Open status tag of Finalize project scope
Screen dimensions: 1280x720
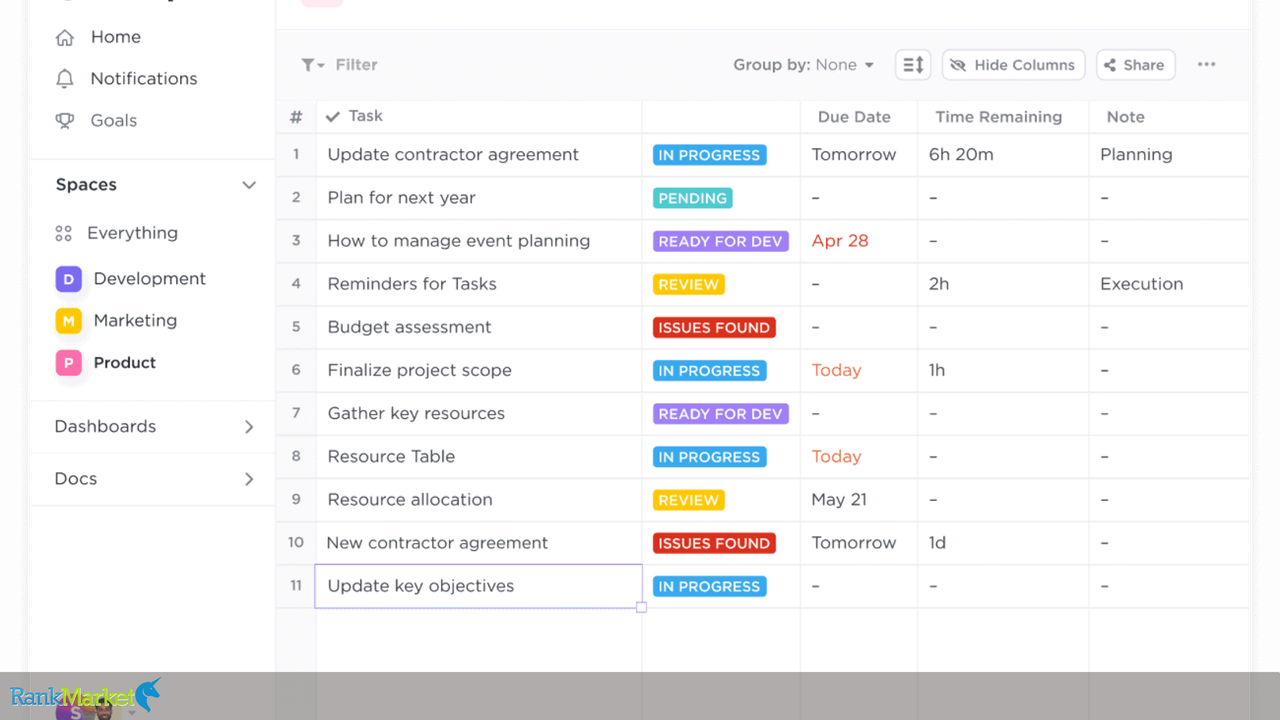[x=710, y=370]
